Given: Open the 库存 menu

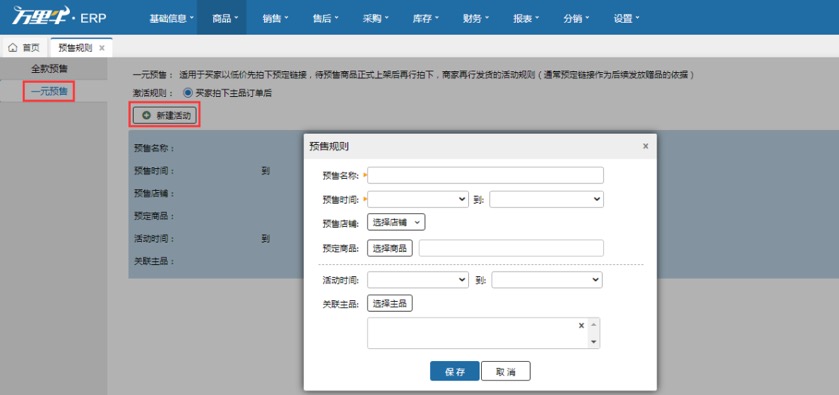Looking at the screenshot, I should point(425,18).
